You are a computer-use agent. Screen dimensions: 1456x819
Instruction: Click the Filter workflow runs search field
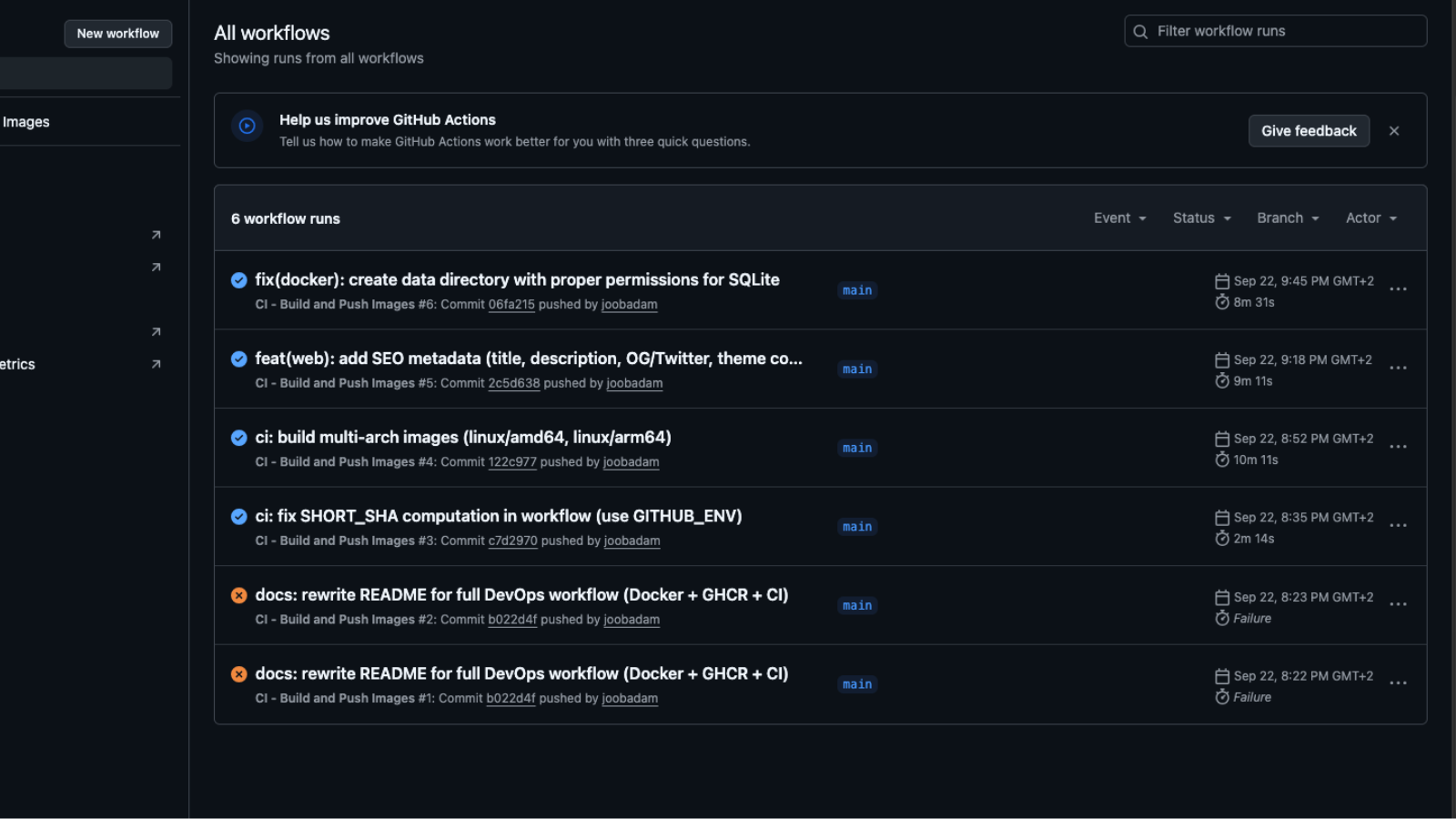pos(1283,31)
